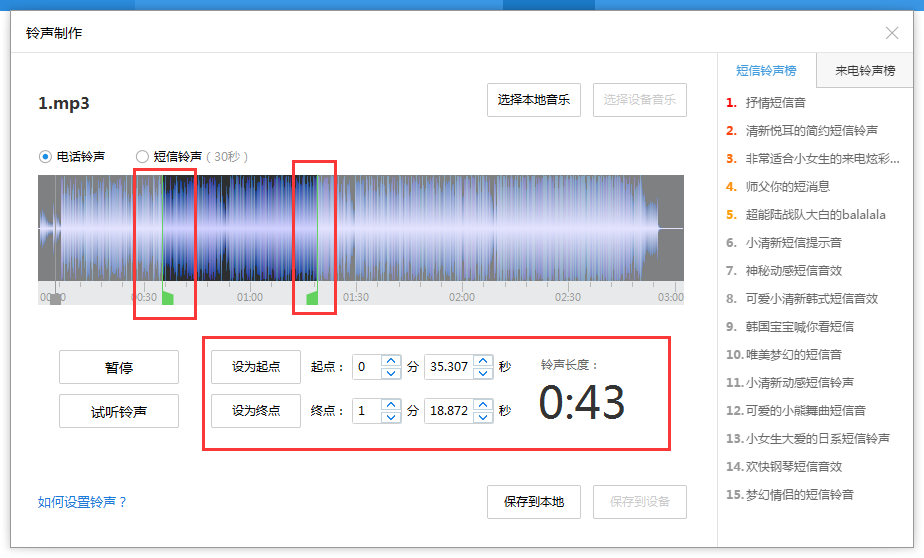Decrease the end point seconds value
The width and height of the screenshot is (924, 558).
pos(484,417)
